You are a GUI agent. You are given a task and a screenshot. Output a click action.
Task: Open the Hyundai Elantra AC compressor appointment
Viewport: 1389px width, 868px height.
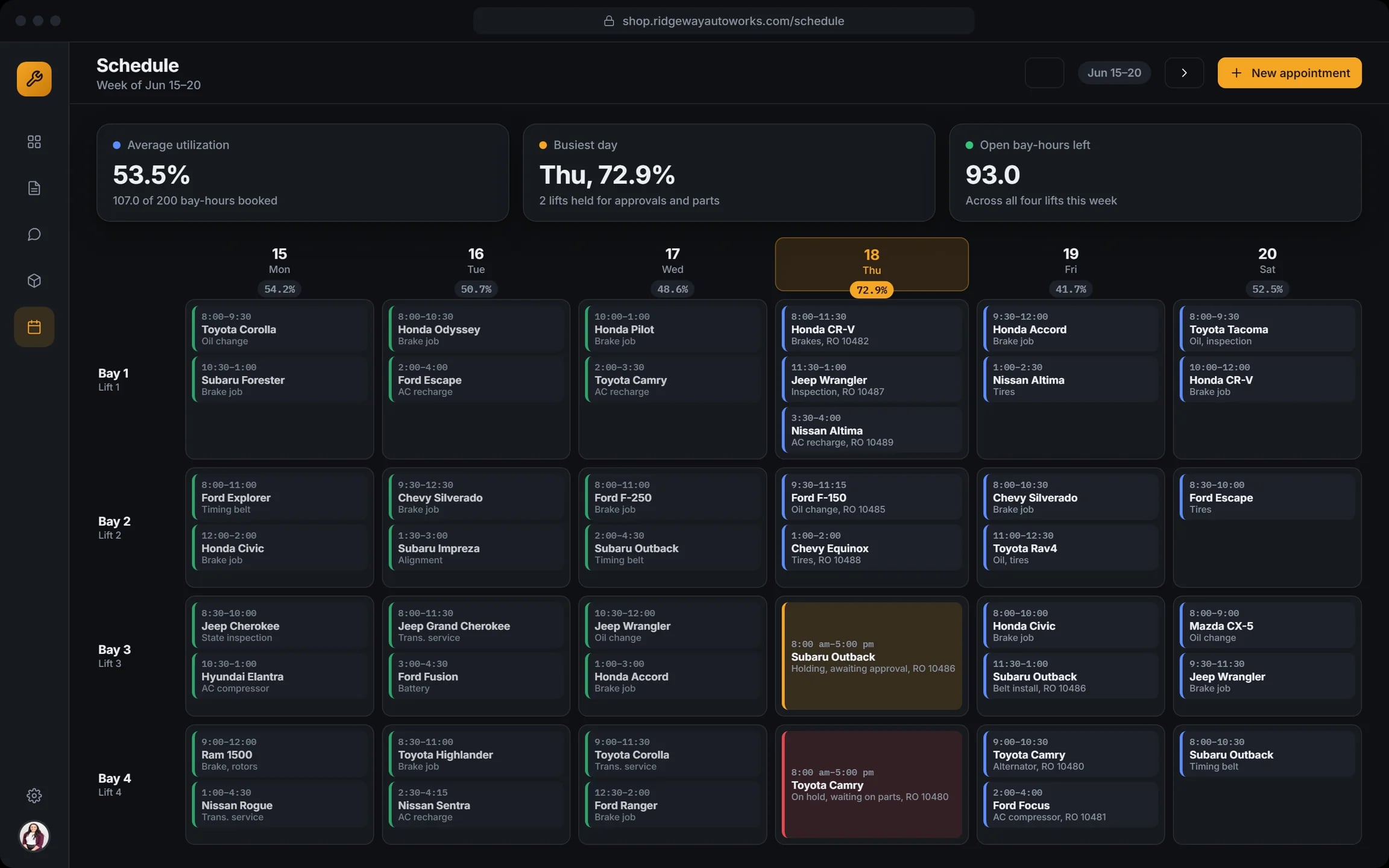click(x=280, y=676)
